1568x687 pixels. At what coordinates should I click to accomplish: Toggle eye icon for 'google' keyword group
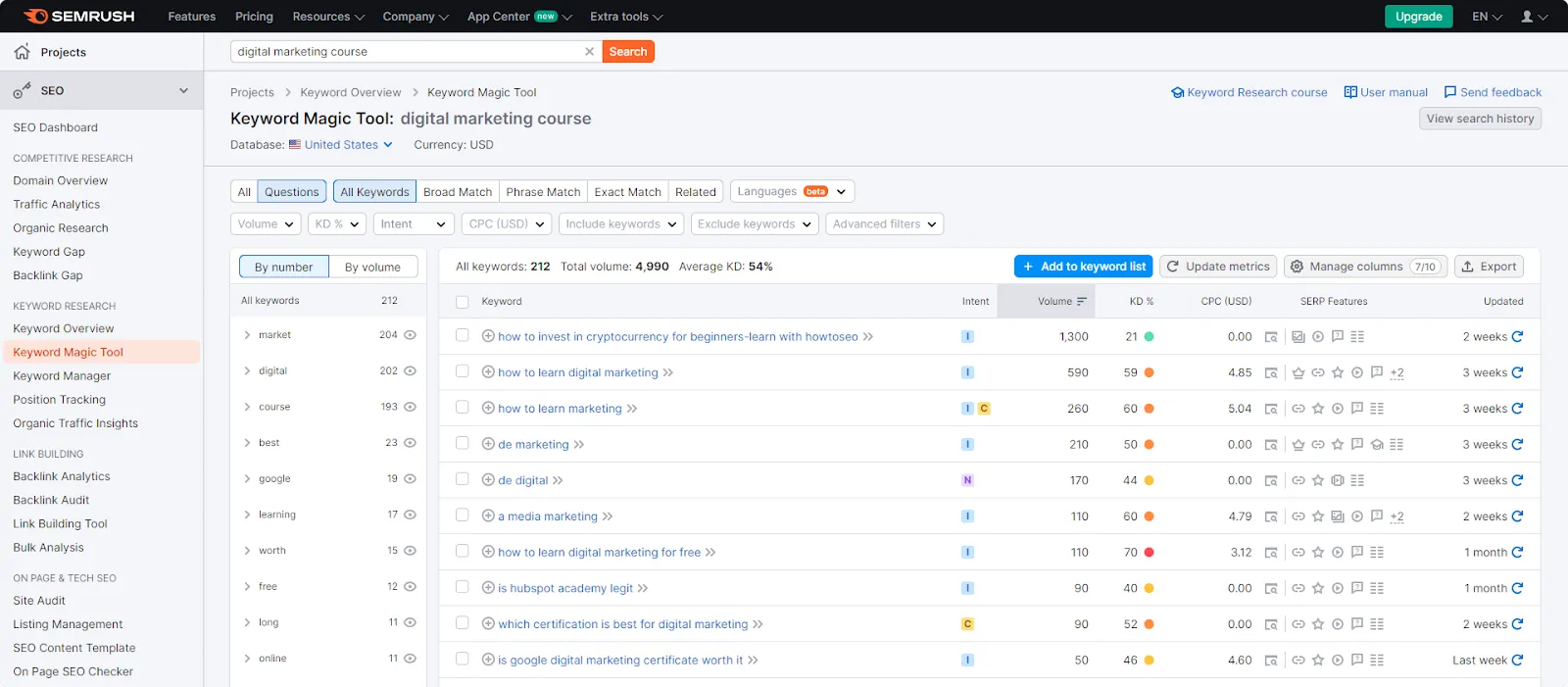(410, 478)
